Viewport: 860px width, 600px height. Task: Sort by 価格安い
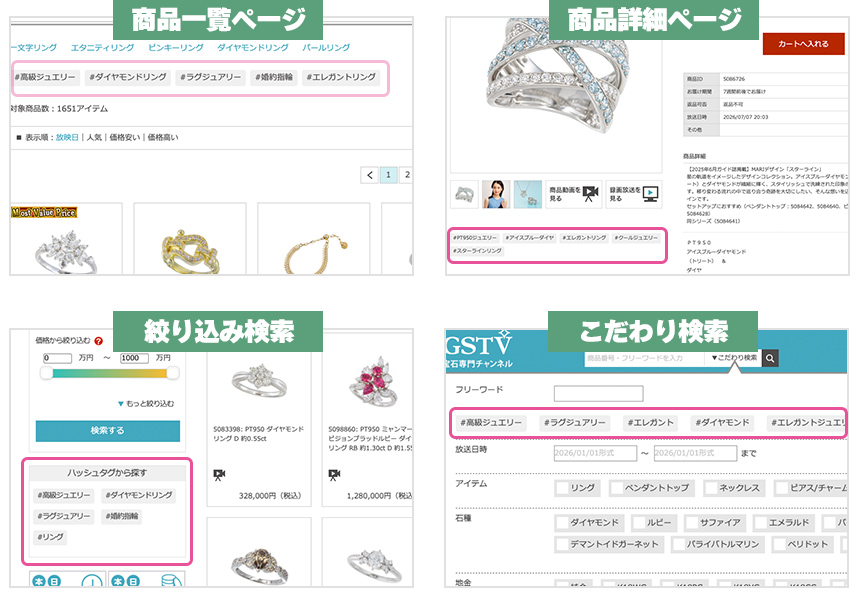click(x=125, y=137)
